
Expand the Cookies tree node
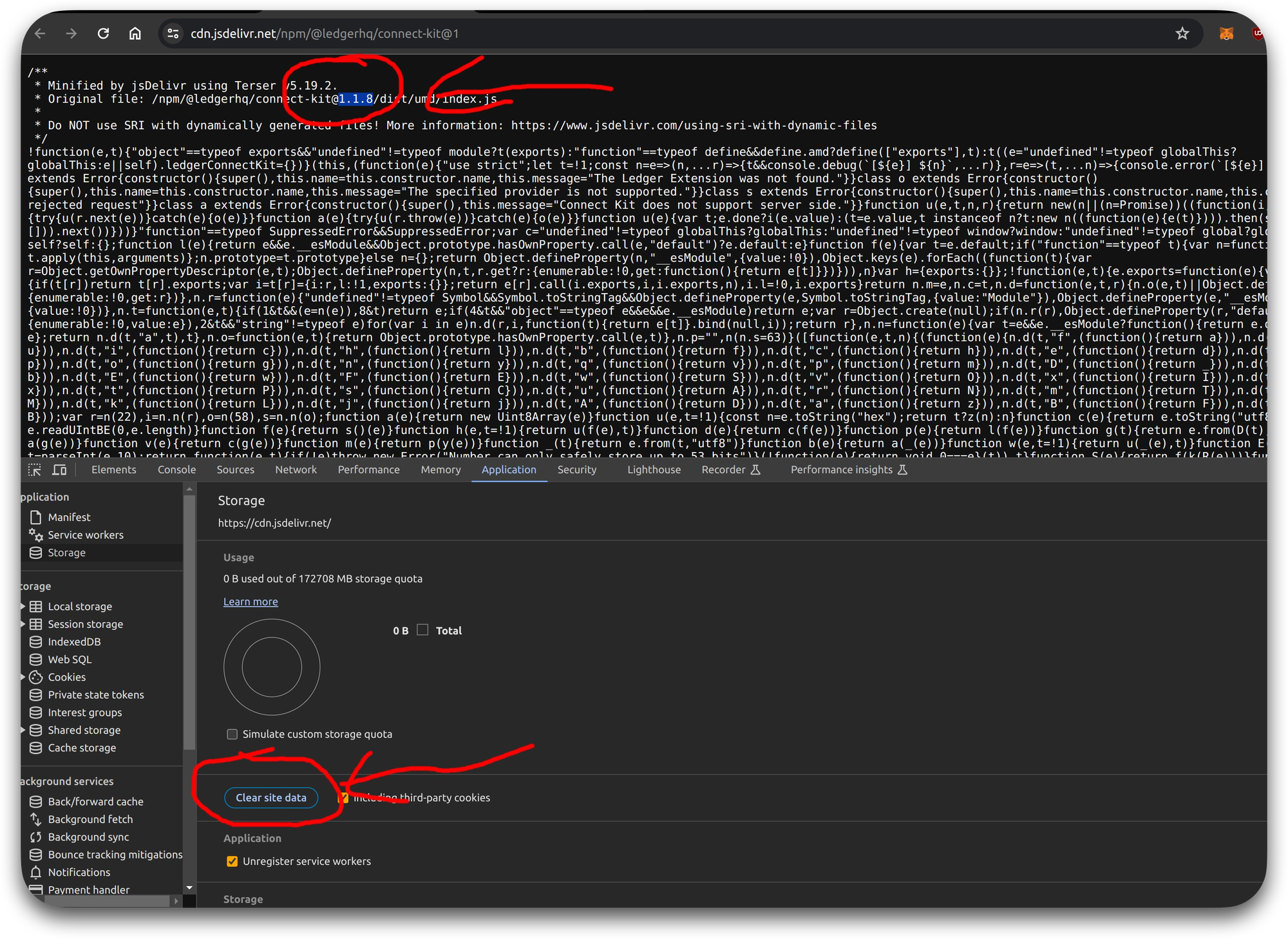tap(23, 677)
